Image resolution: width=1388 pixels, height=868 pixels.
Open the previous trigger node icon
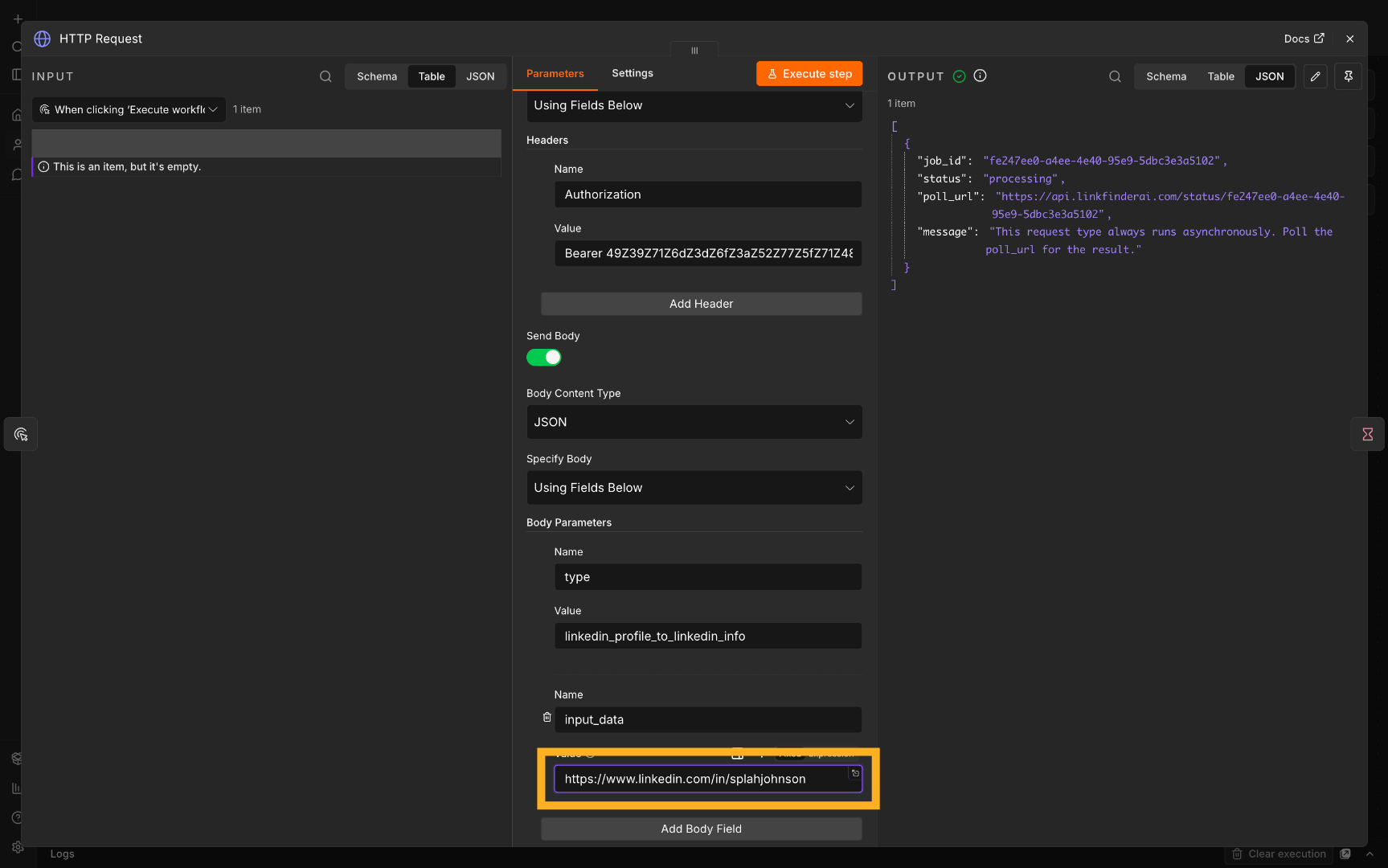(21, 435)
